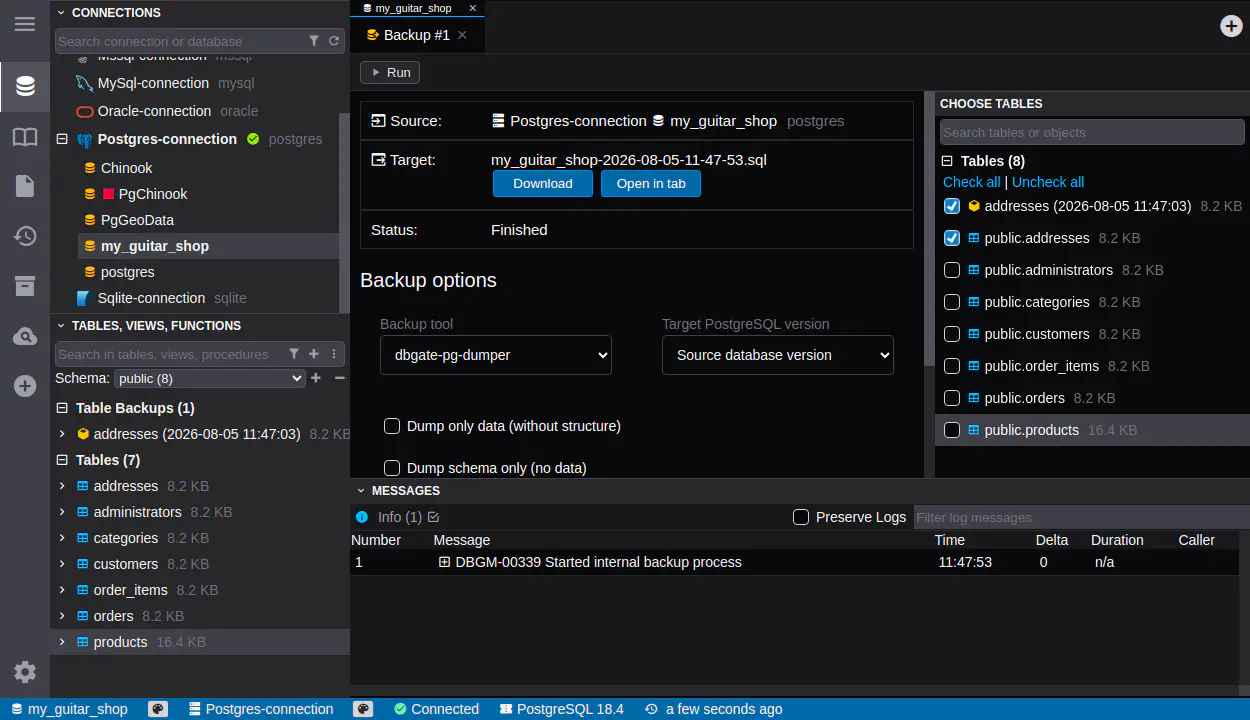Toggle Preserve Logs checkbox

[x=801, y=517]
